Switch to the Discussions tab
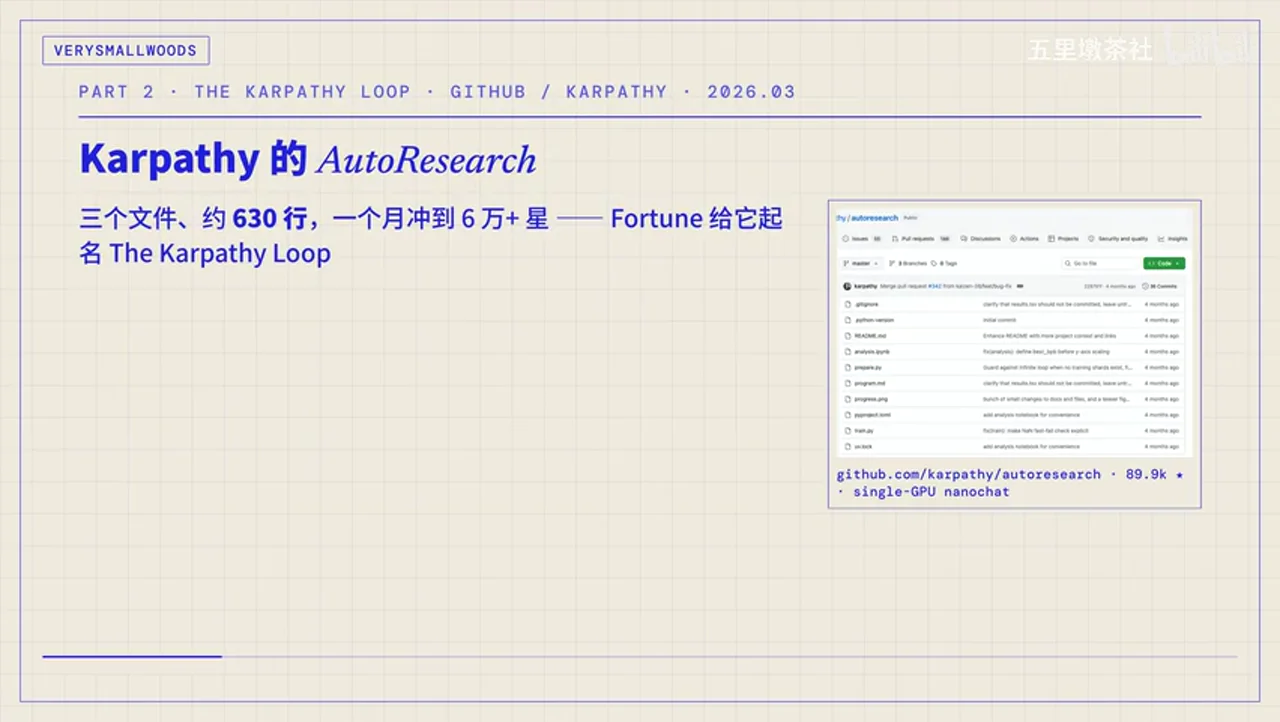1280x722 pixels. tap(980, 239)
